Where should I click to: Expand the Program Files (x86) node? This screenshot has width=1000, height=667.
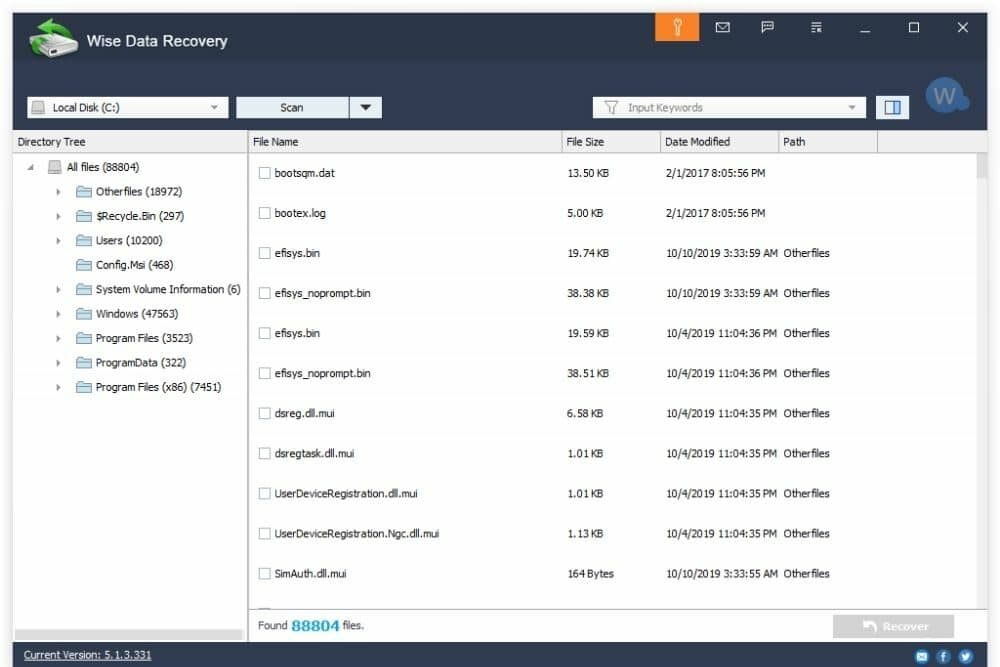[58, 387]
